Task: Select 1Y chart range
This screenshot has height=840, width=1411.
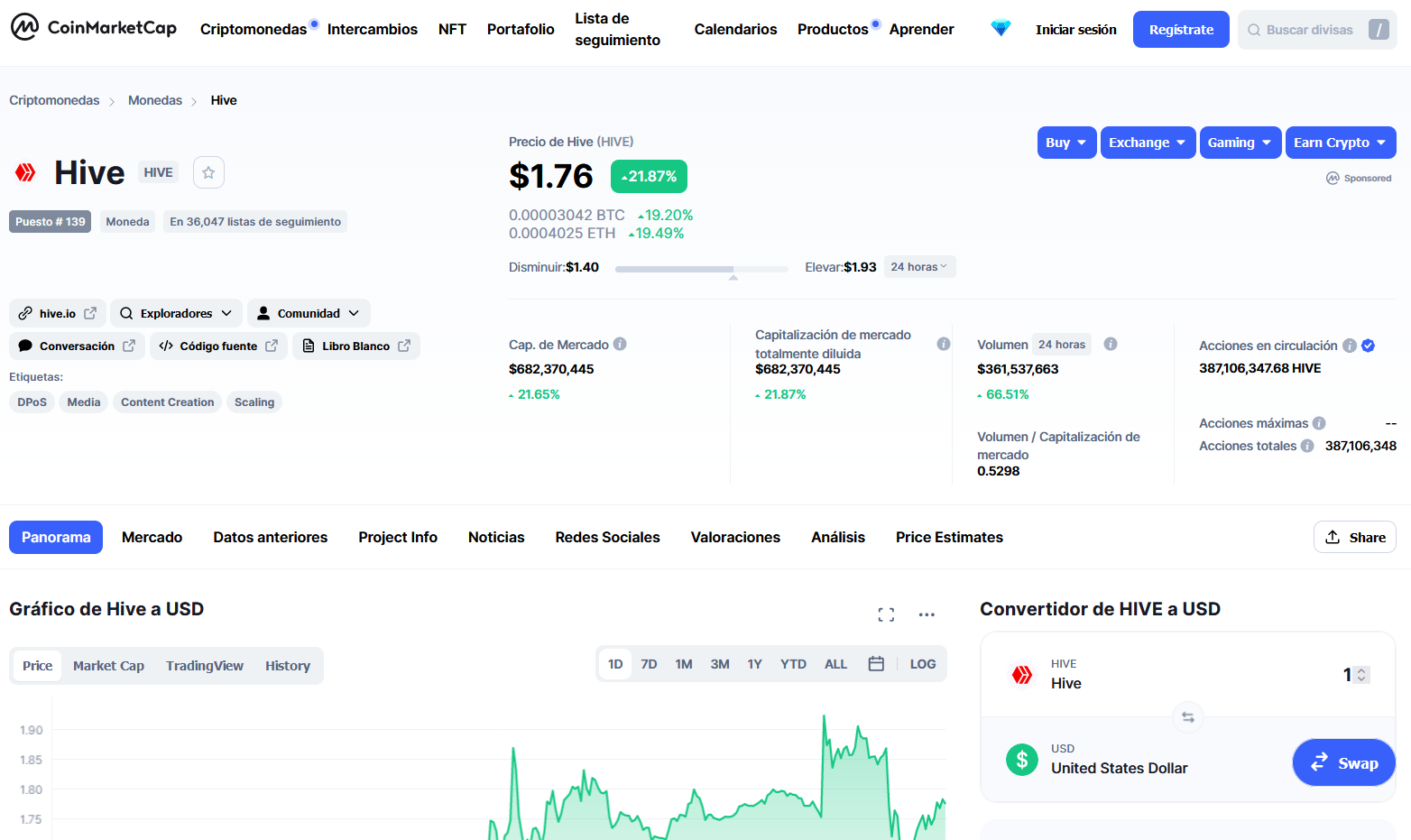Action: click(755, 664)
